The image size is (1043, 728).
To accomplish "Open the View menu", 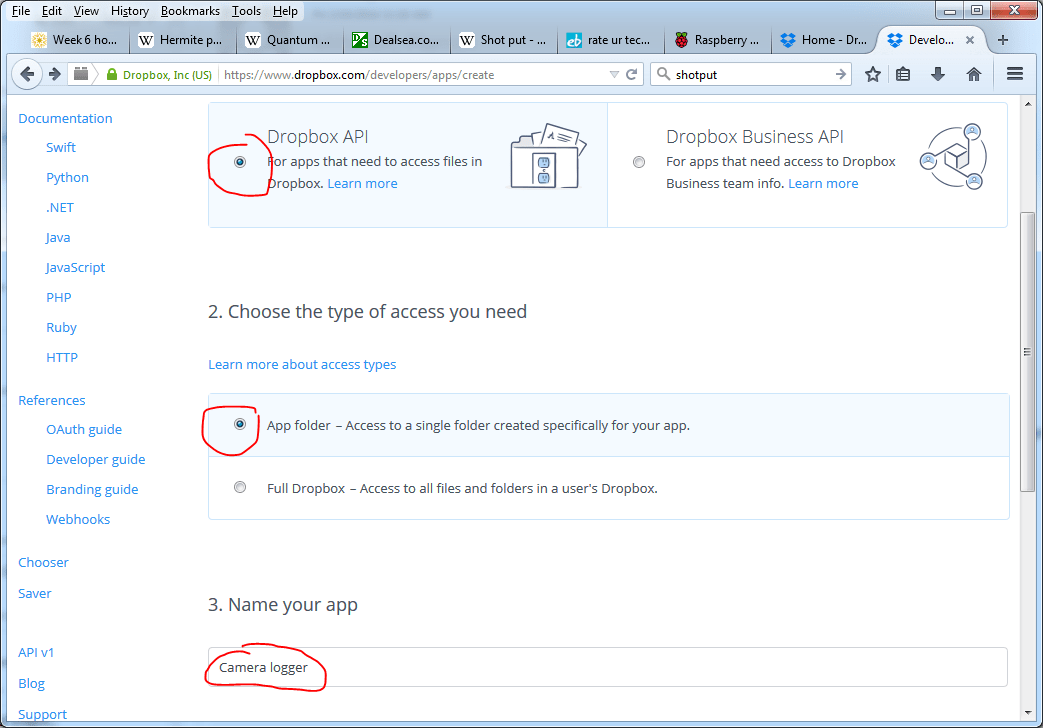I will 86,11.
